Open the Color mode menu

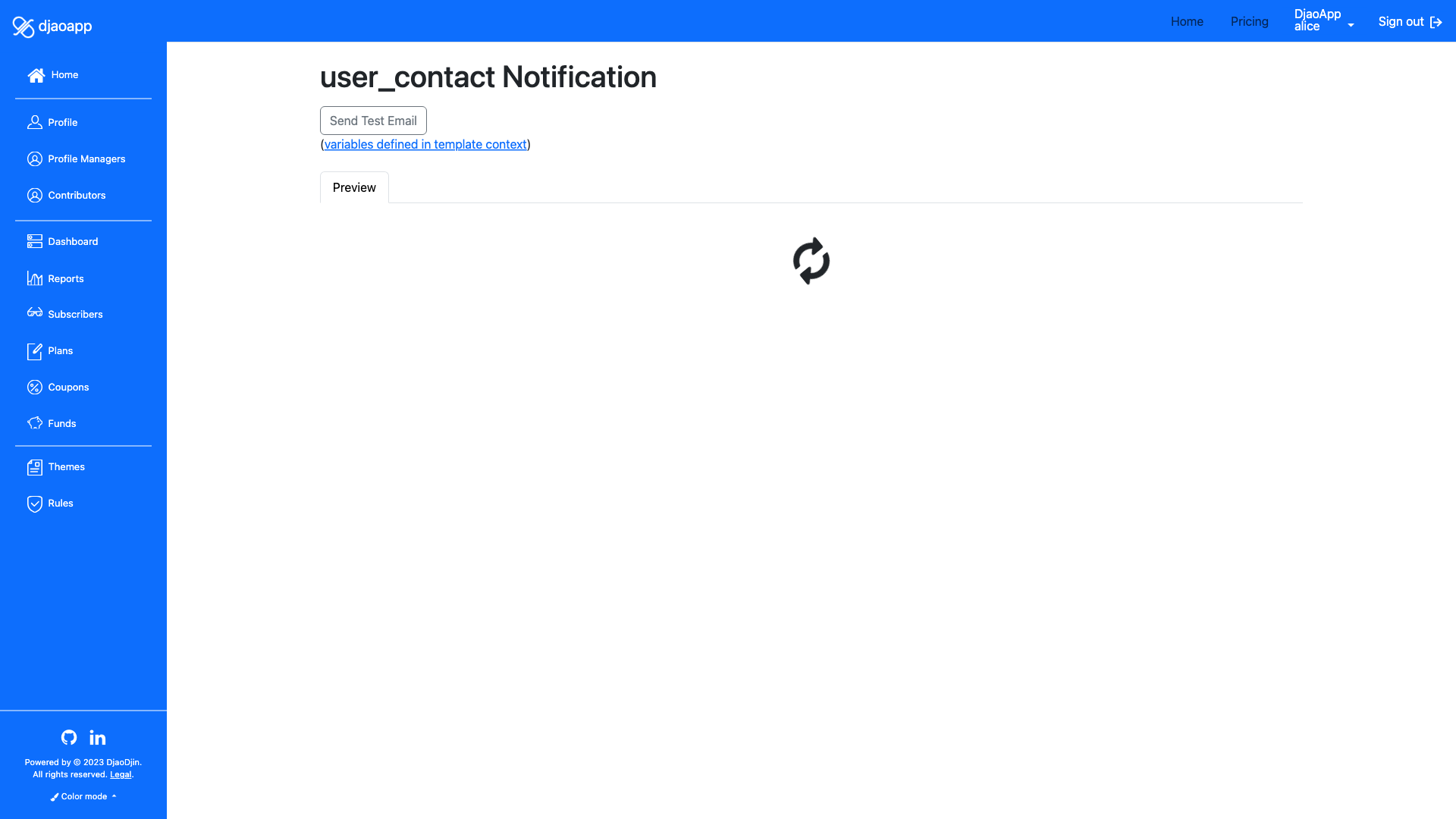pos(83,797)
